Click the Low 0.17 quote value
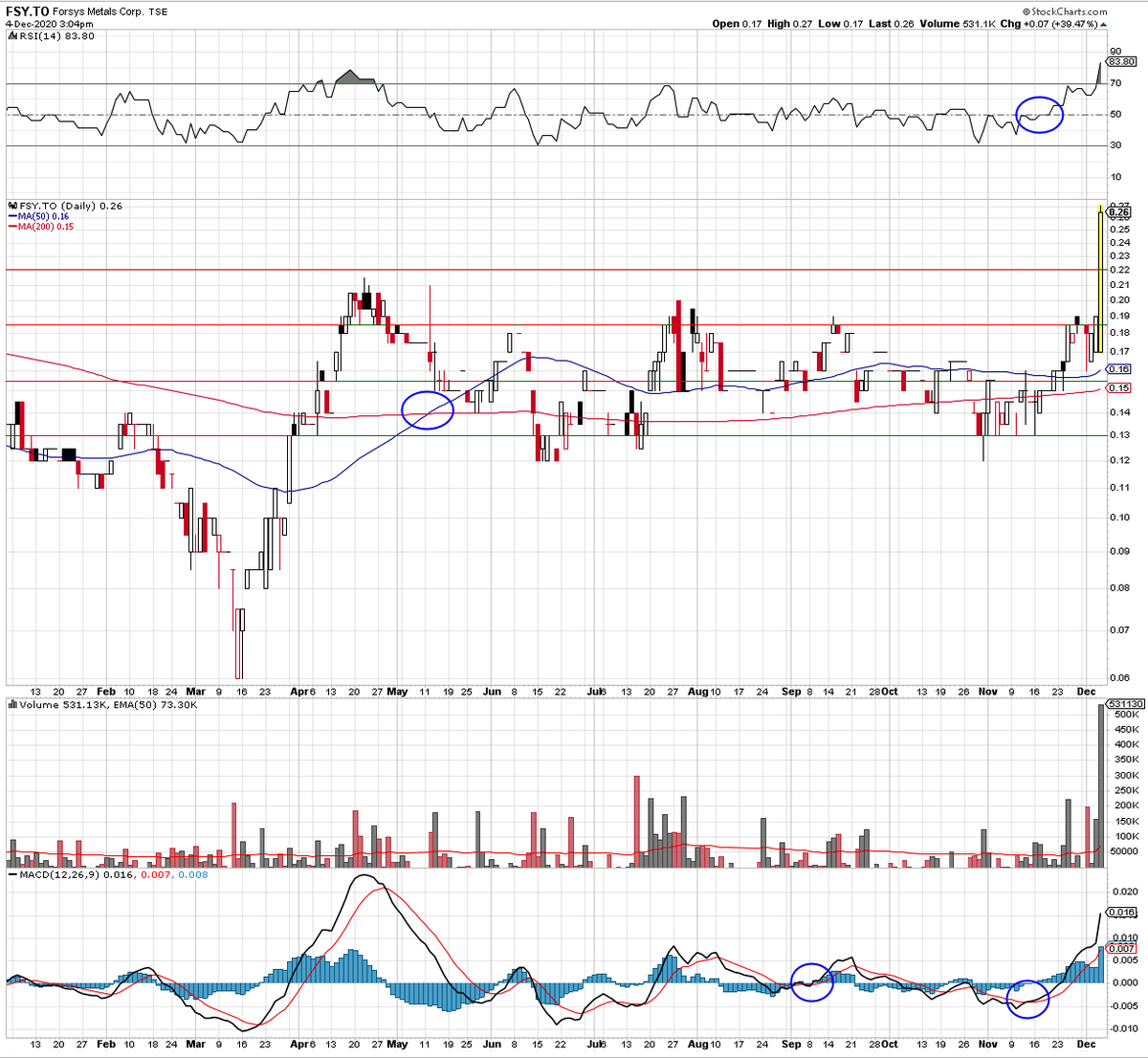Viewport: 1148px width, 1058px height. click(841, 24)
